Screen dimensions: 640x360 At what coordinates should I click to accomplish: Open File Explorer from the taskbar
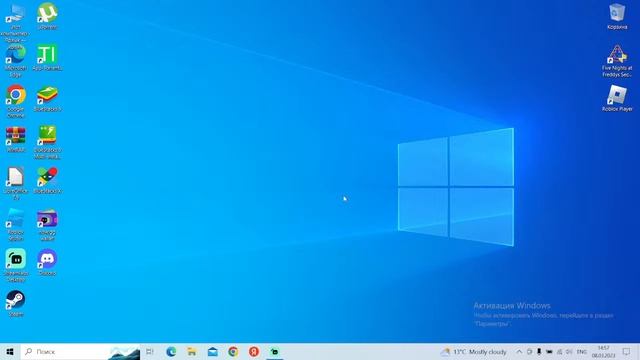pyautogui.click(x=192, y=351)
